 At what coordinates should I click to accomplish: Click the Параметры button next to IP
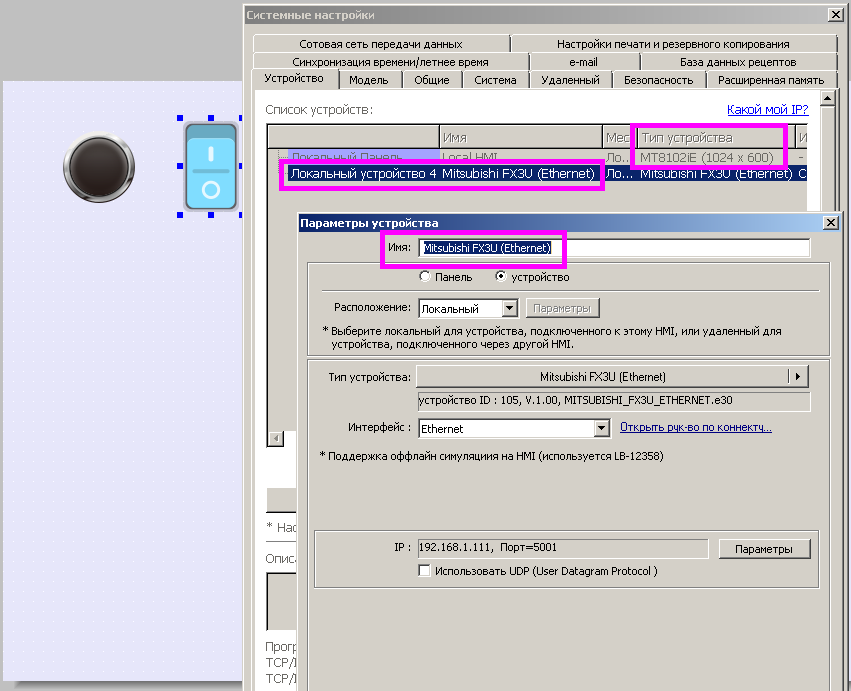pyautogui.click(x=764, y=549)
